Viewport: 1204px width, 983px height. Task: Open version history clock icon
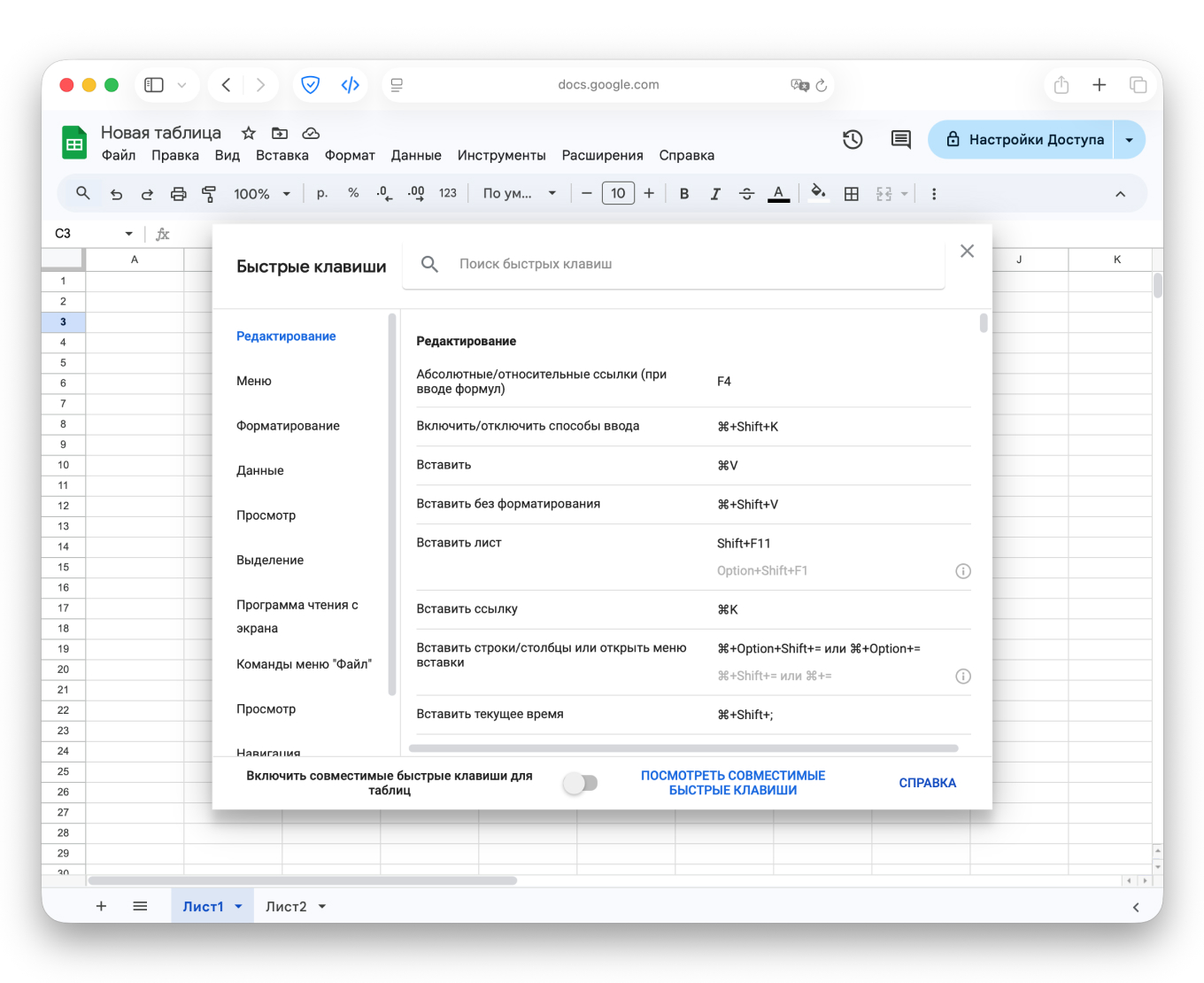(852, 139)
